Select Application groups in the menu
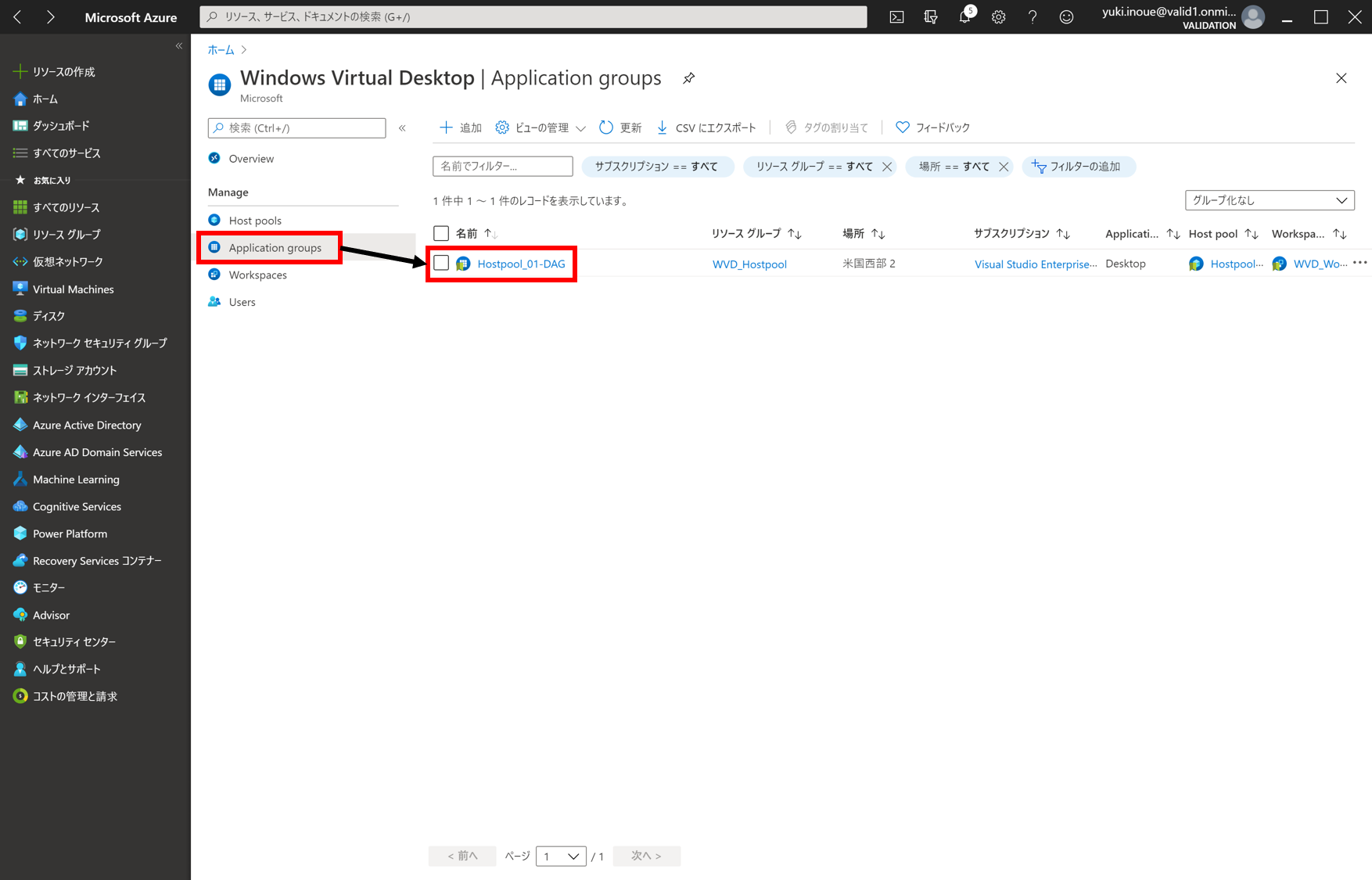 pos(275,248)
